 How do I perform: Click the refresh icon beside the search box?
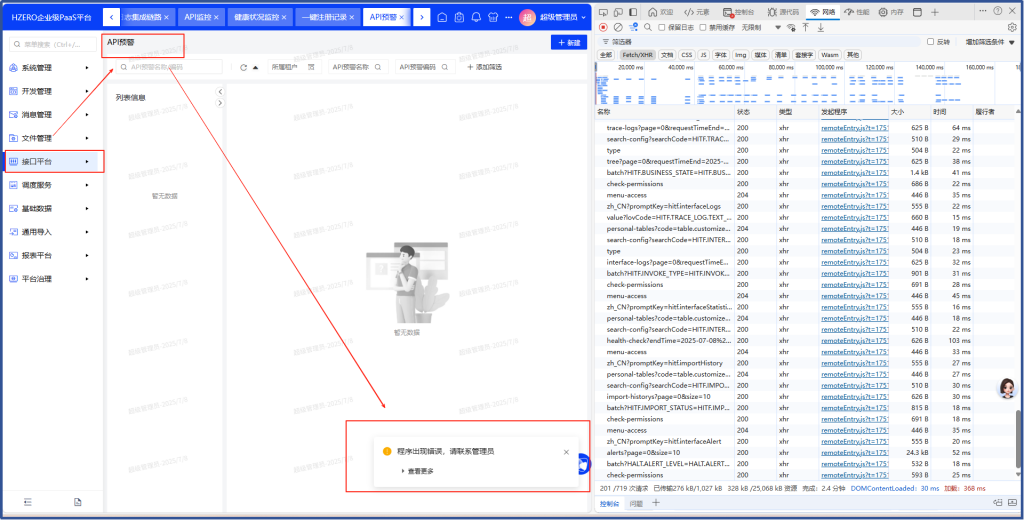point(243,67)
